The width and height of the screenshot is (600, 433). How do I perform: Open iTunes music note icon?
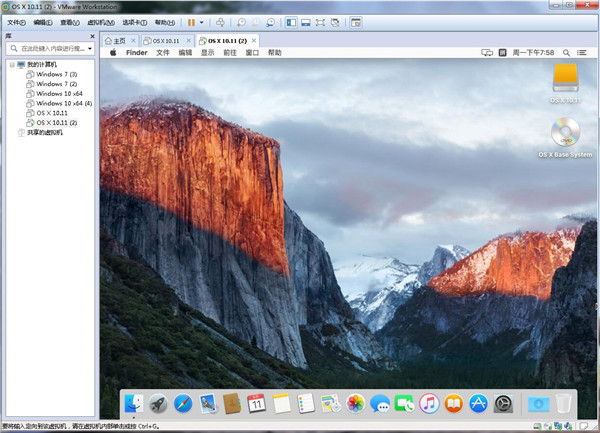coord(429,404)
